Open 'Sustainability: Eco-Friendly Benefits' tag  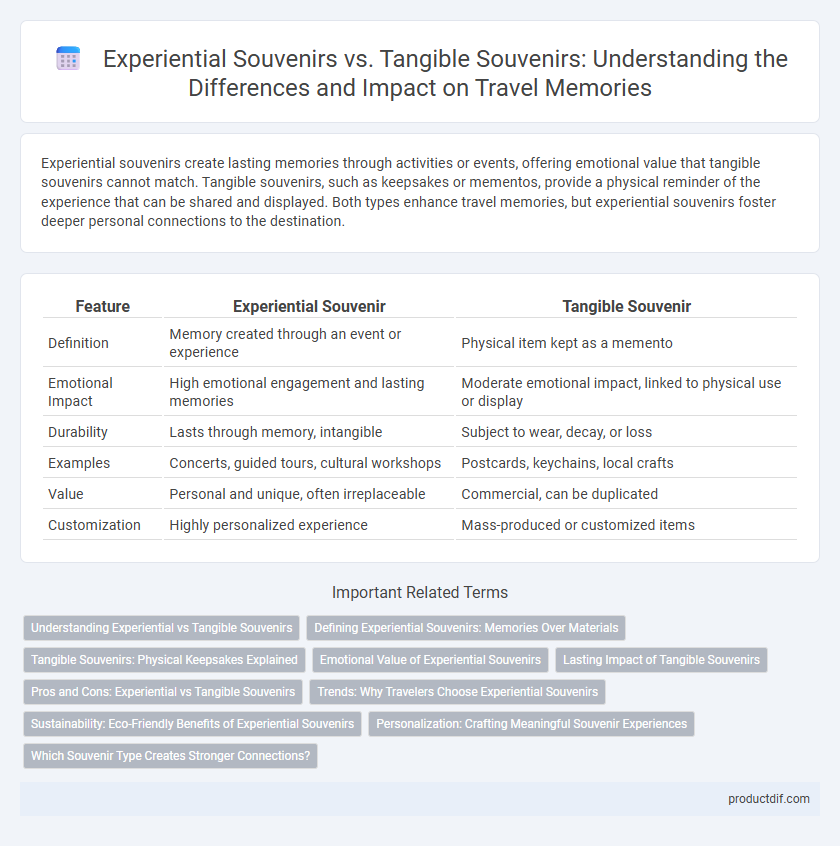(x=193, y=724)
